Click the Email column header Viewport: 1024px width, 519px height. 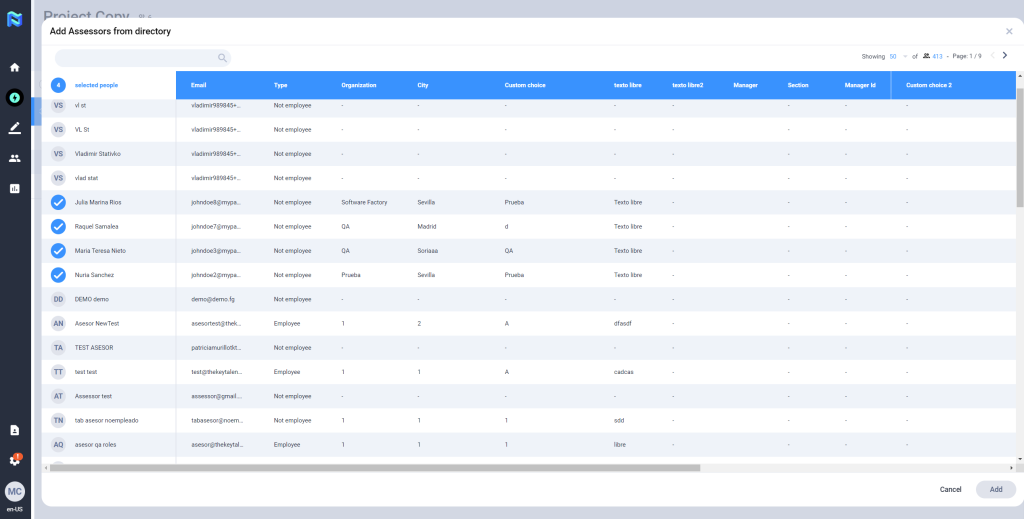(x=199, y=85)
